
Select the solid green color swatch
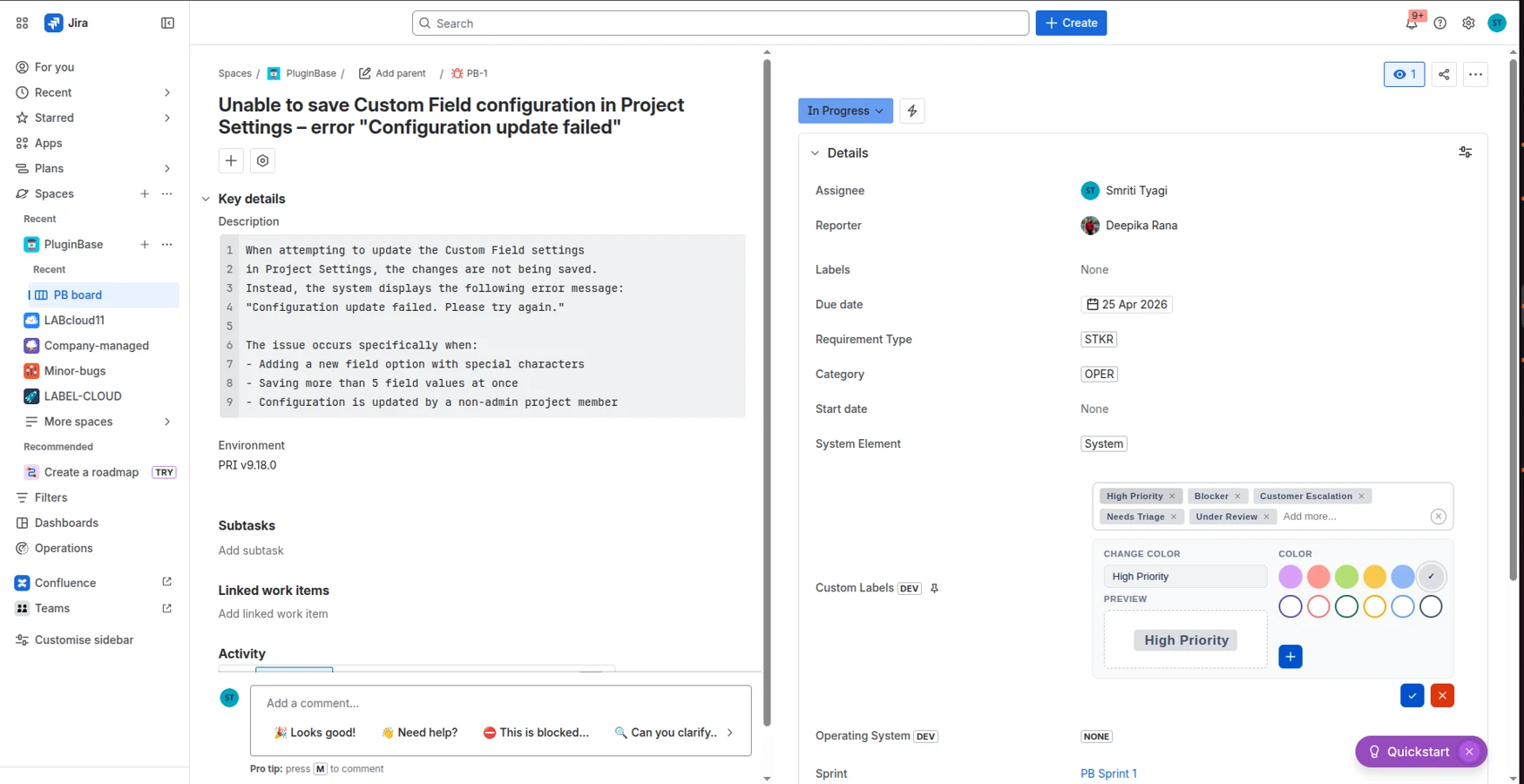1346,577
